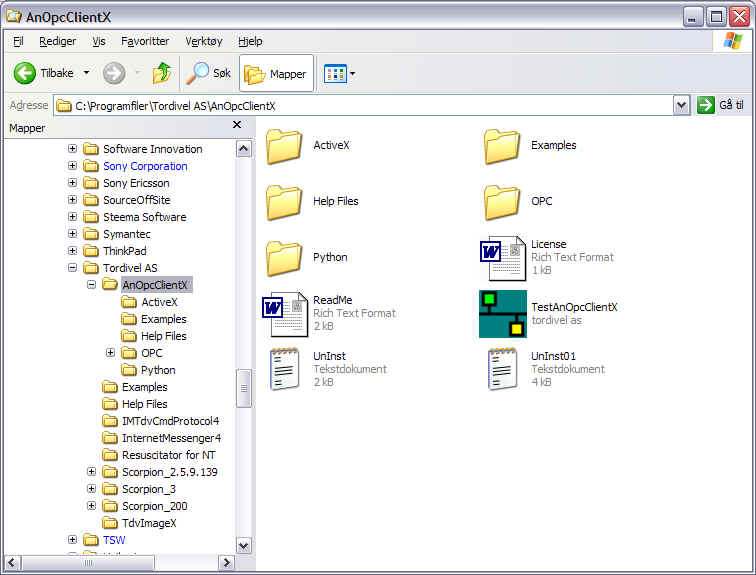Screen dimensions: 756x575
Task: Open the Verktøy menu
Action: pos(203,41)
